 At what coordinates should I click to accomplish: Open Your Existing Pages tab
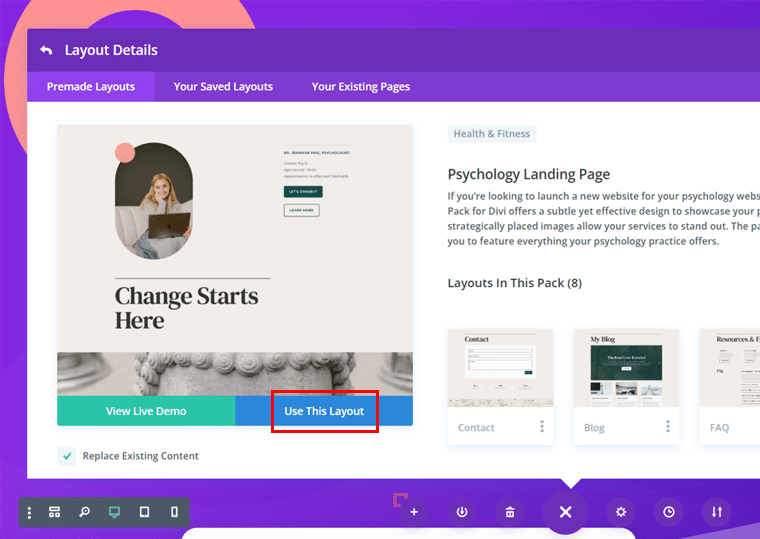[361, 87]
